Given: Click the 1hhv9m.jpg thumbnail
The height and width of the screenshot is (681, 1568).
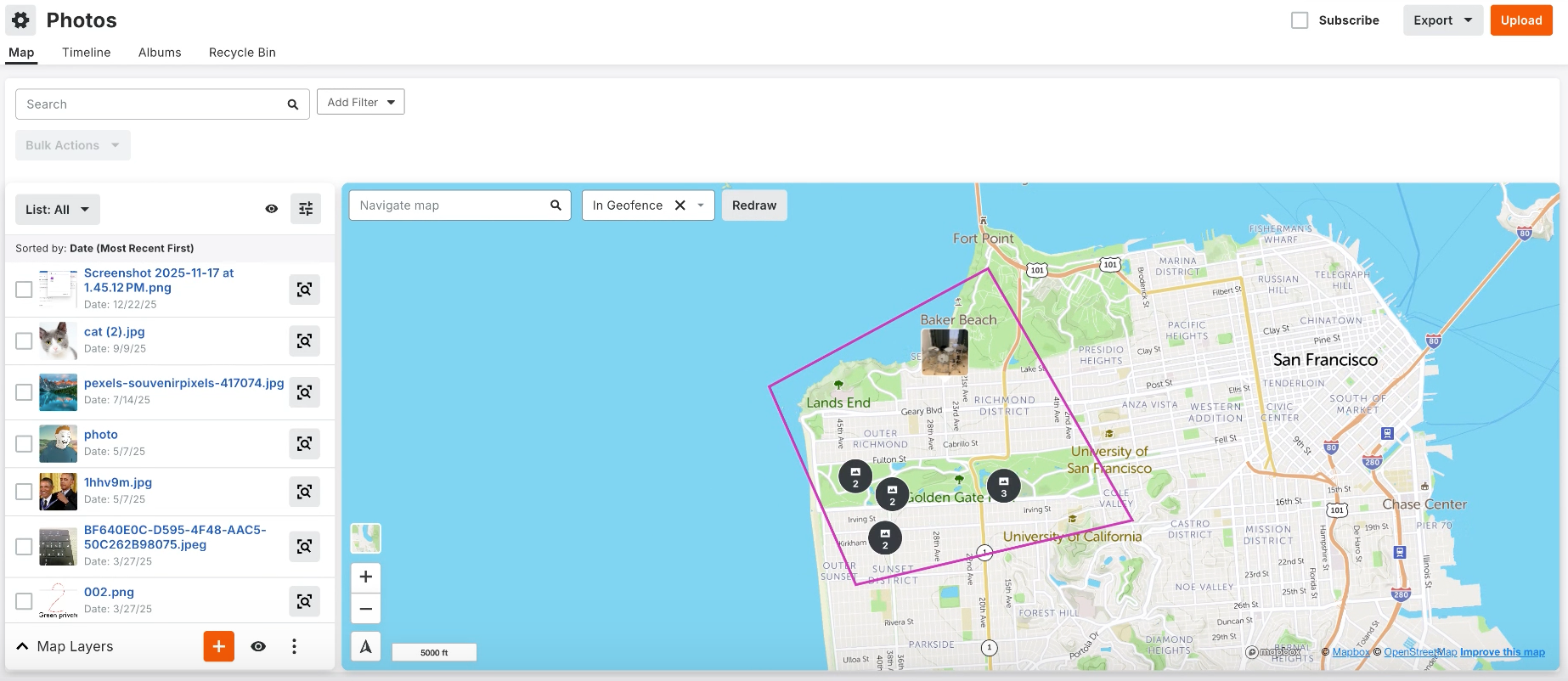Looking at the screenshot, I should coord(58,492).
